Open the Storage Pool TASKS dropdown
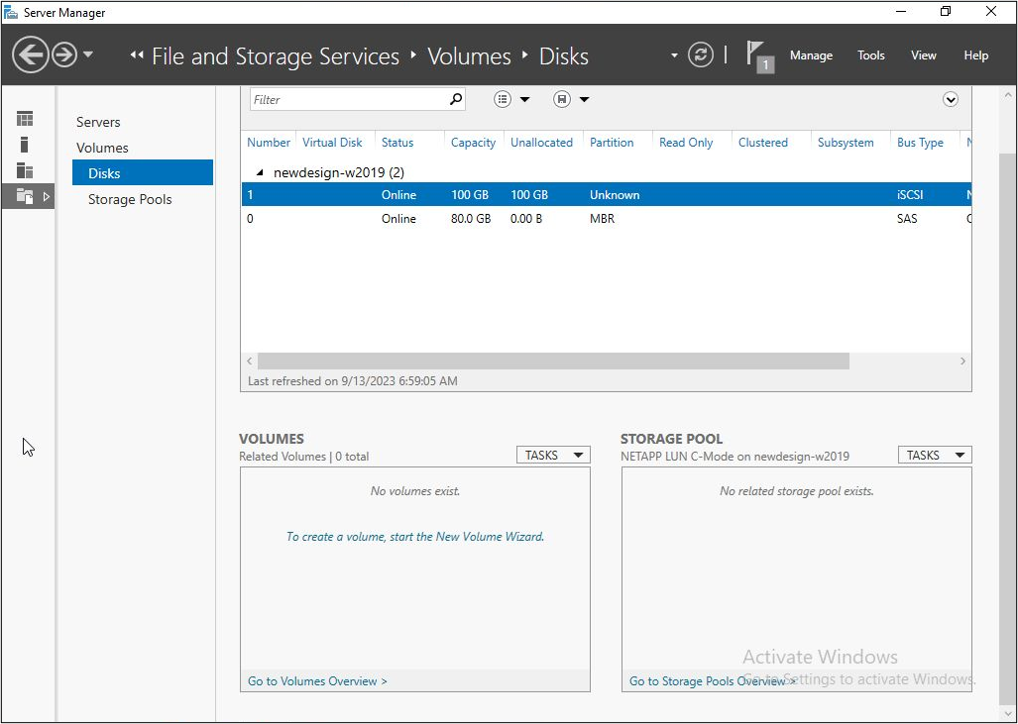This screenshot has width=1018, height=724. tap(934, 455)
